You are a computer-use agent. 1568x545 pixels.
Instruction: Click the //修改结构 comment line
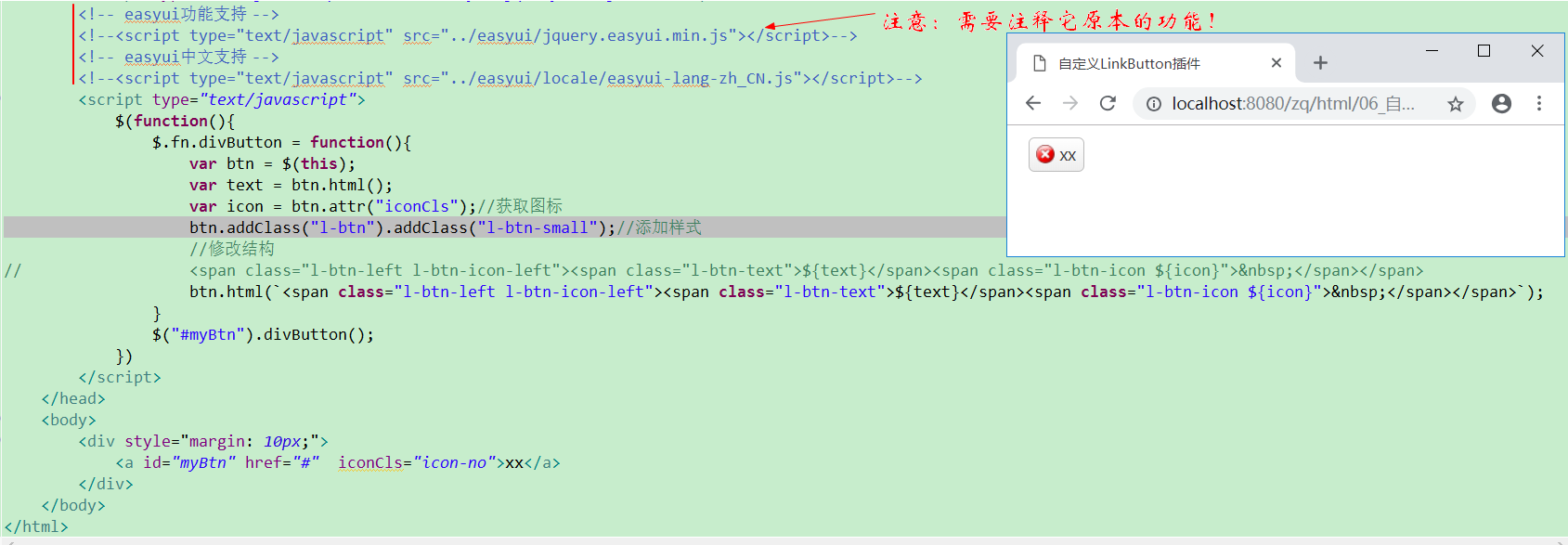click(x=232, y=249)
